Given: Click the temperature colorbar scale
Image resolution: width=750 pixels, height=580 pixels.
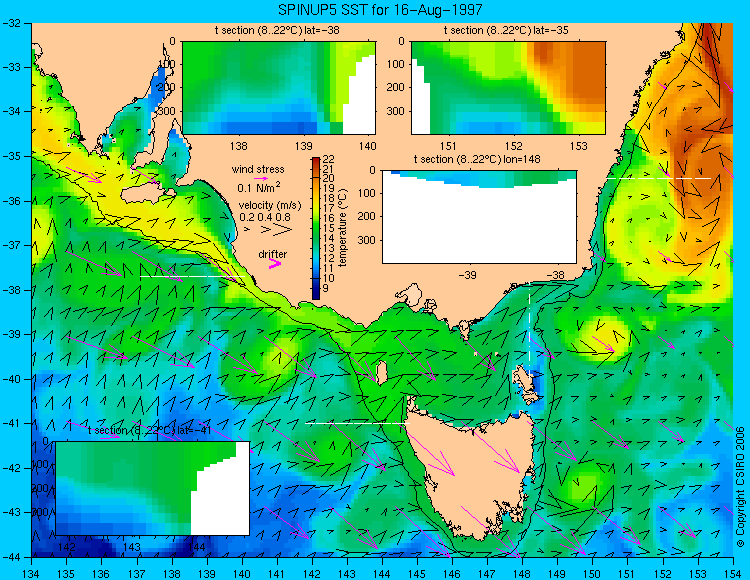Looking at the screenshot, I should click(x=316, y=229).
